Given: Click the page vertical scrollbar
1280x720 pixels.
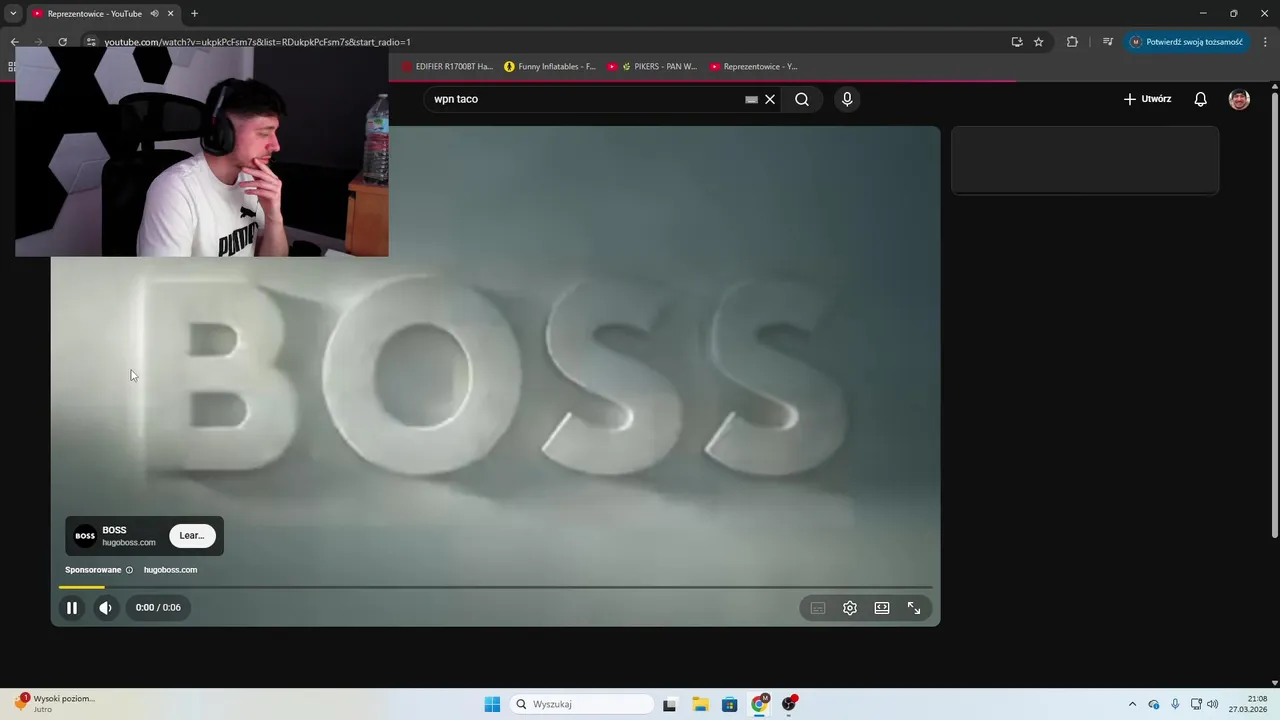Looking at the screenshot, I should (x=1274, y=315).
